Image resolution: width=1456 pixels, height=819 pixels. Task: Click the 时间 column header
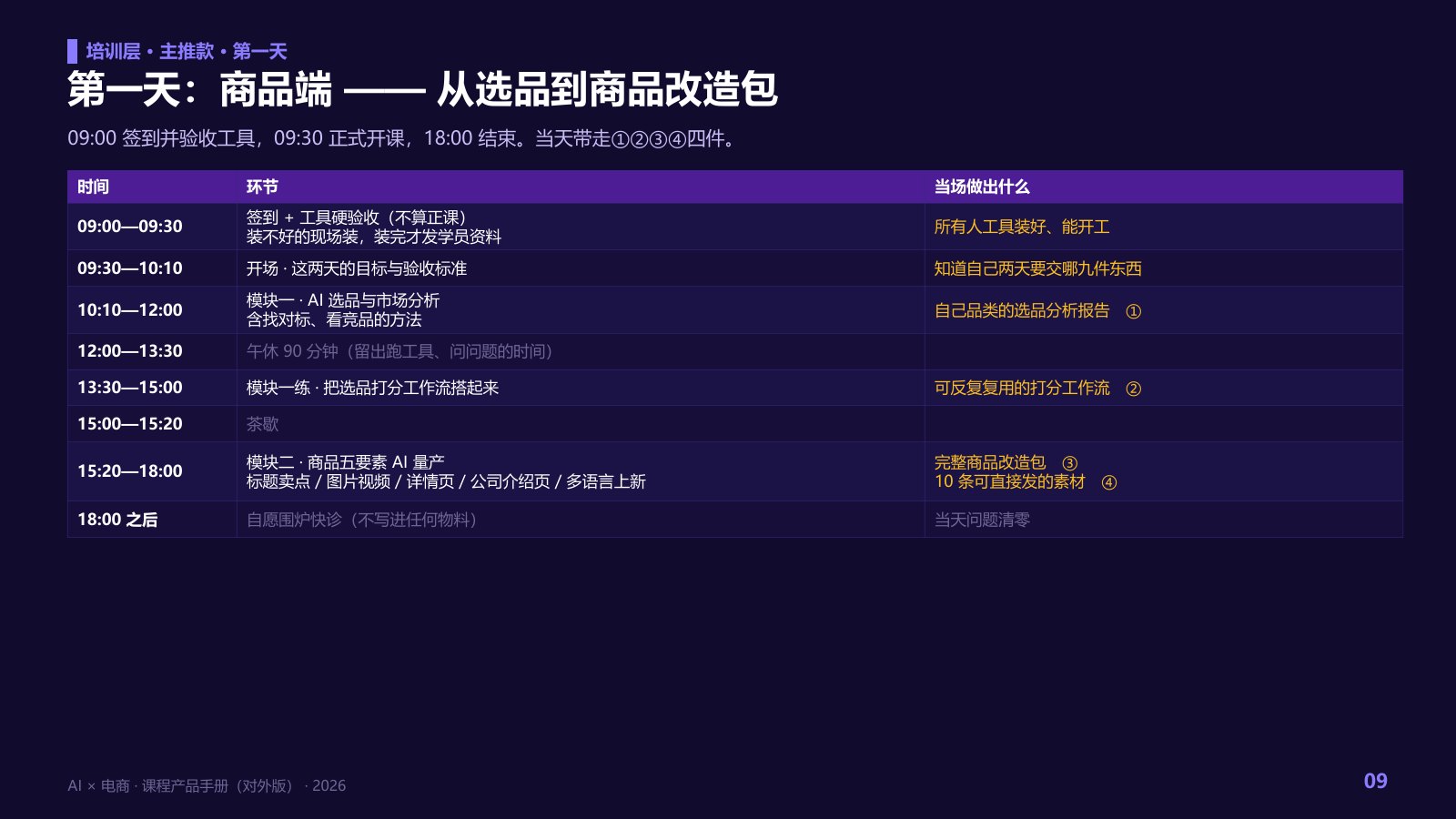click(x=152, y=187)
